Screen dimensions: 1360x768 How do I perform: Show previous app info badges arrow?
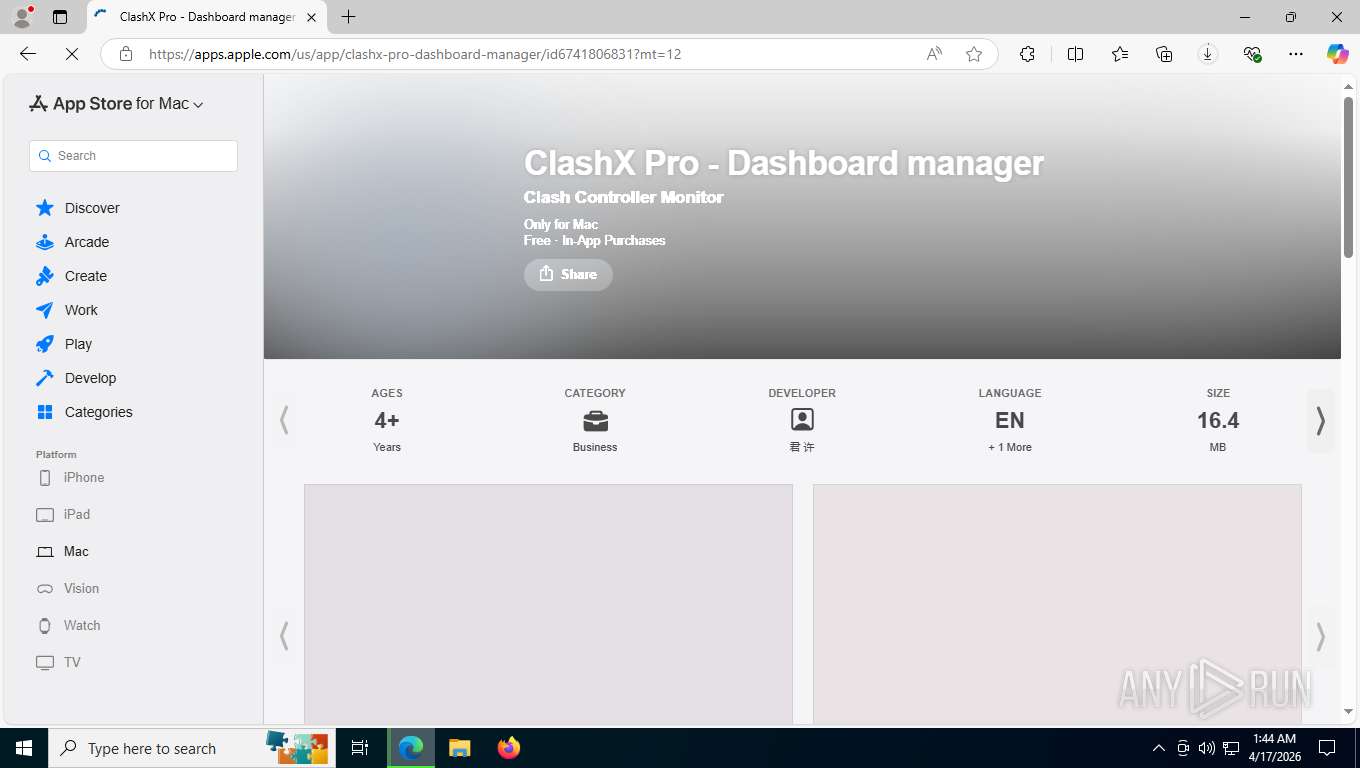284,421
